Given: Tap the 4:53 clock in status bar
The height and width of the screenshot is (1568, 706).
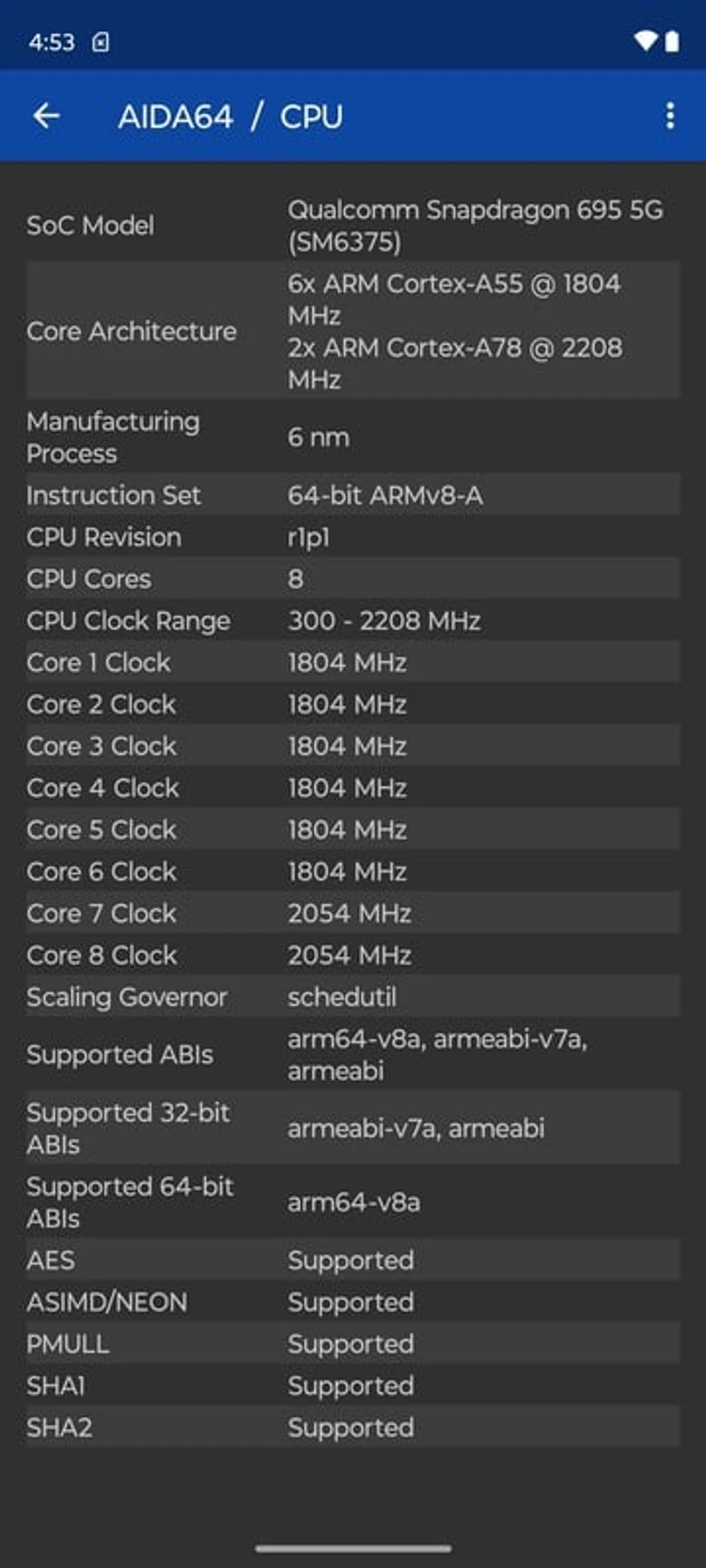Looking at the screenshot, I should (51, 42).
